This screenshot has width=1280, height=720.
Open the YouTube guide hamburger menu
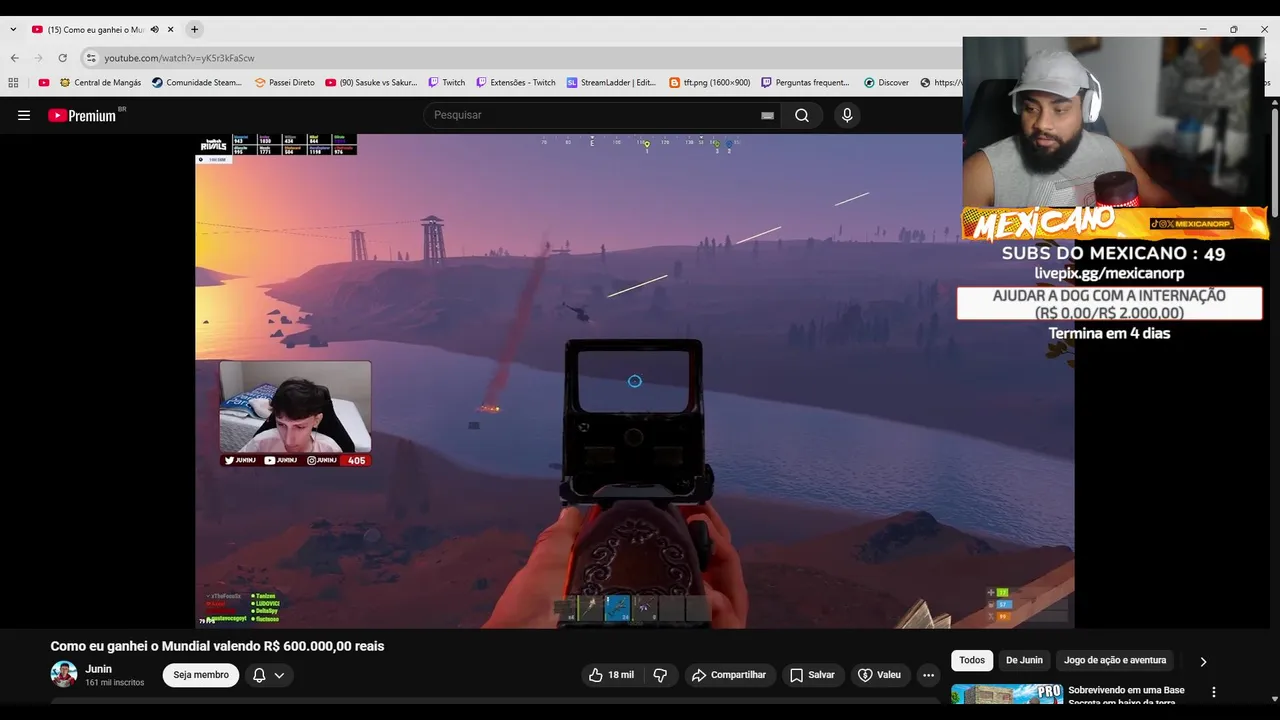[x=24, y=115]
